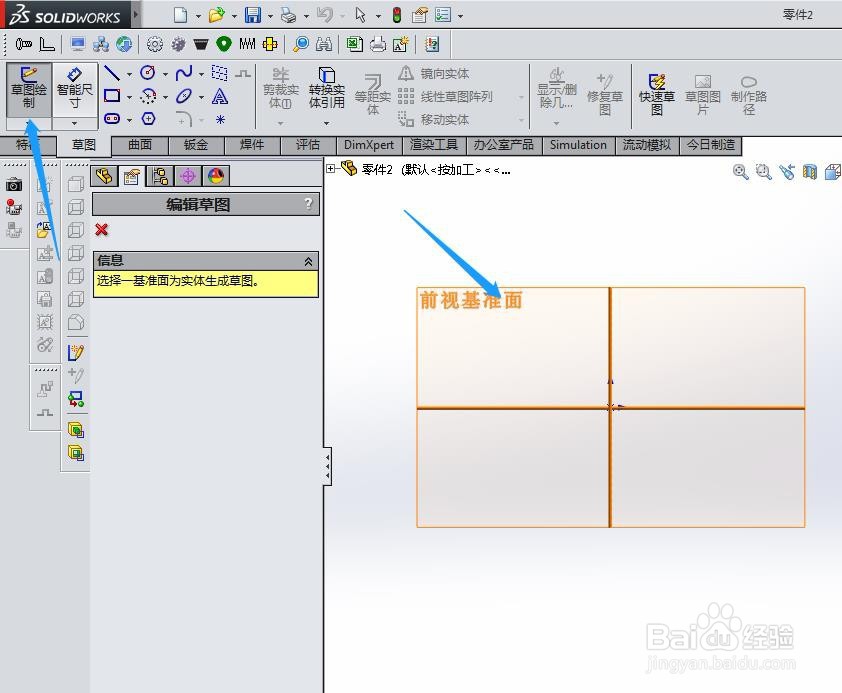
Task: Select the Circle sketch tool
Action: tap(148, 72)
